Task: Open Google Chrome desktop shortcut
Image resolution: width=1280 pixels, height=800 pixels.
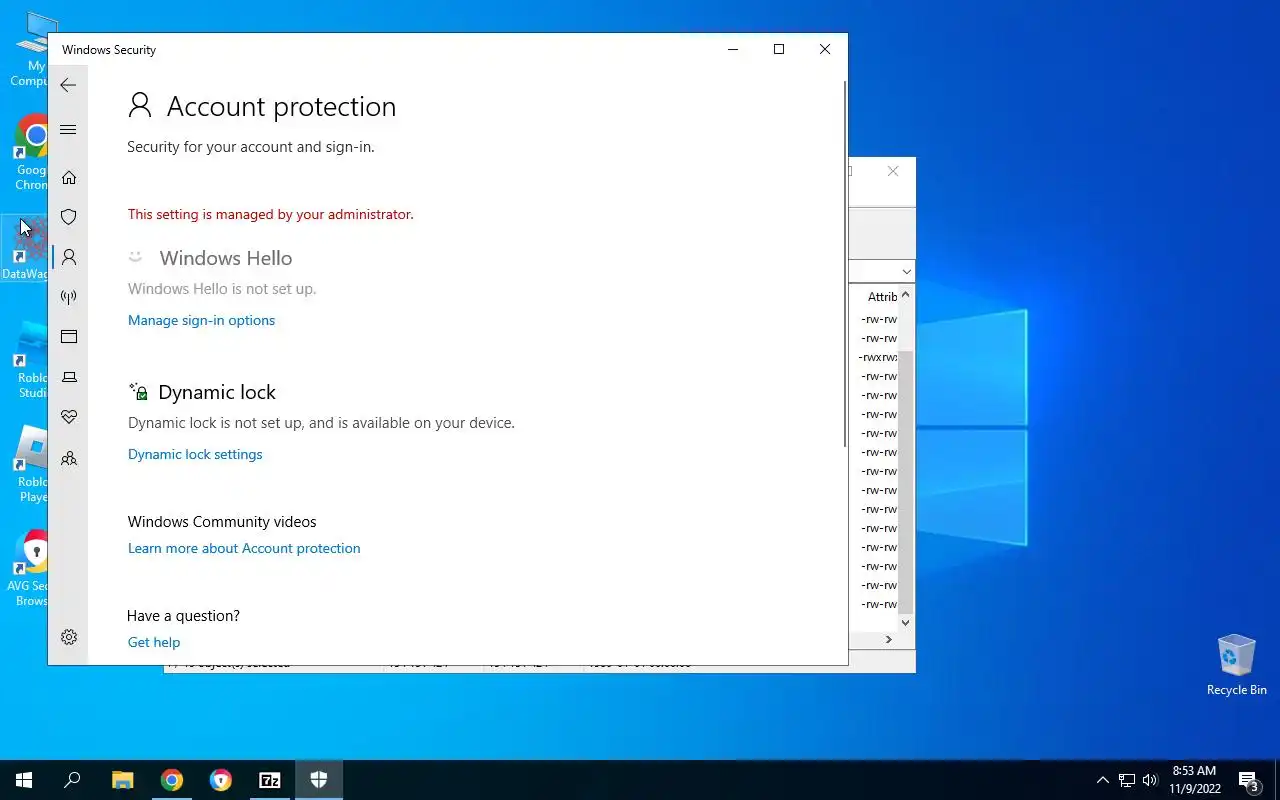Action: click(x=31, y=152)
